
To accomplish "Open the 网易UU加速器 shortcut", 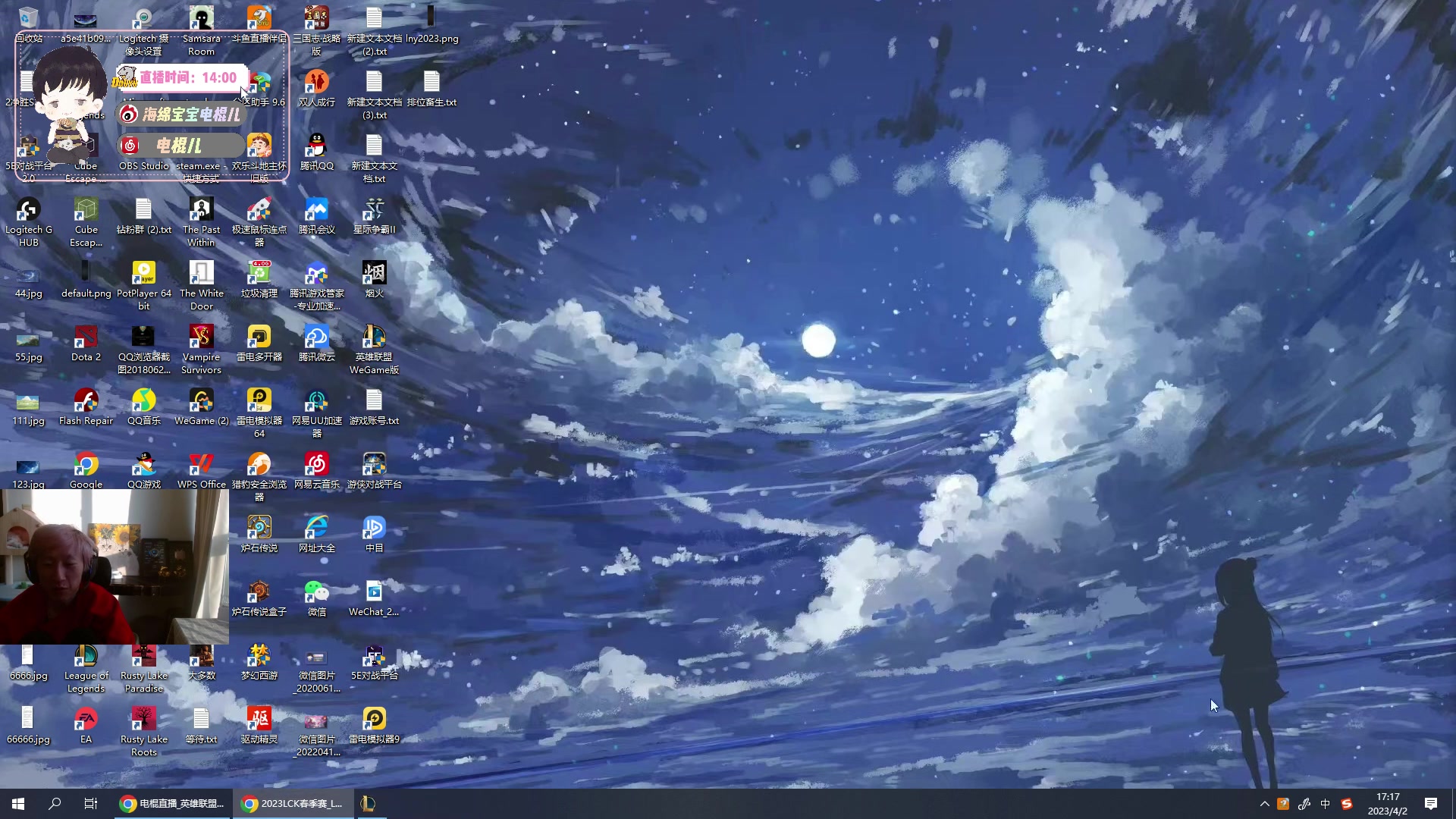I will point(316,413).
